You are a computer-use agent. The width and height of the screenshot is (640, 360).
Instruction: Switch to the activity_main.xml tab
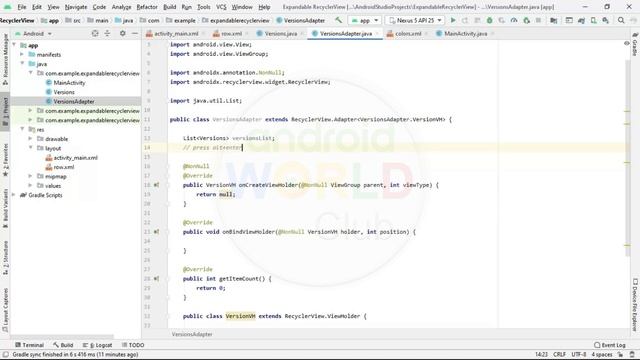pyautogui.click(x=176, y=33)
